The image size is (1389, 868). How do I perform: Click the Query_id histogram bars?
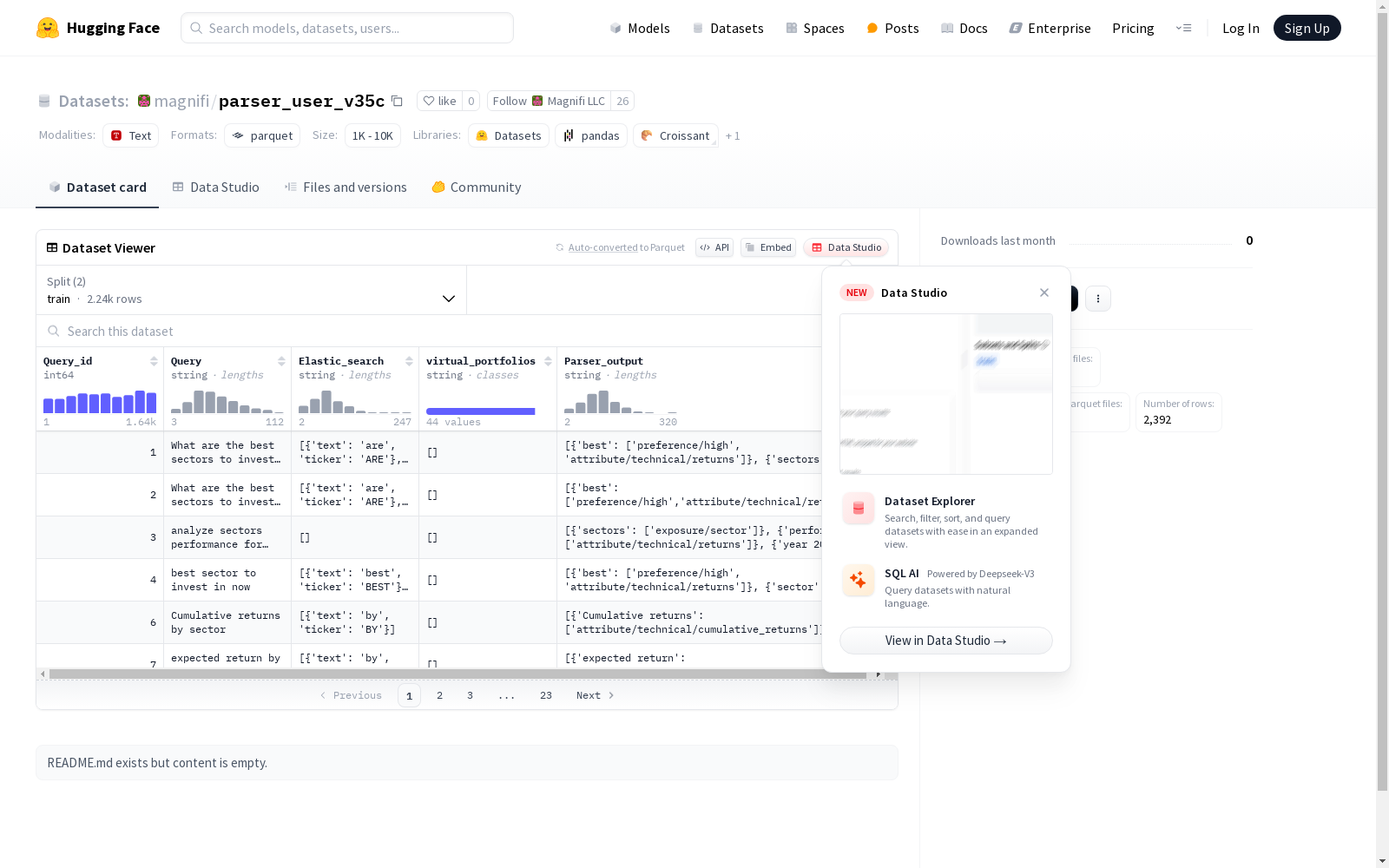click(100, 401)
